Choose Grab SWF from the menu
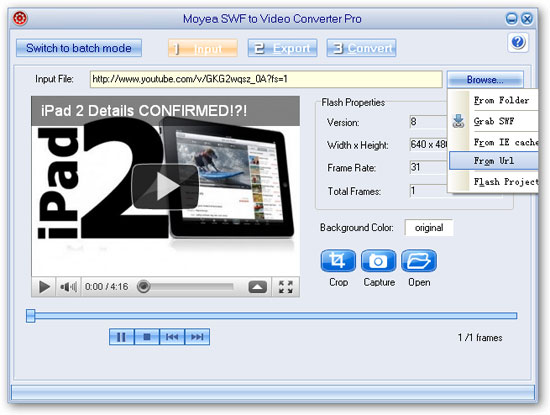The width and height of the screenshot is (550, 415). coord(494,121)
